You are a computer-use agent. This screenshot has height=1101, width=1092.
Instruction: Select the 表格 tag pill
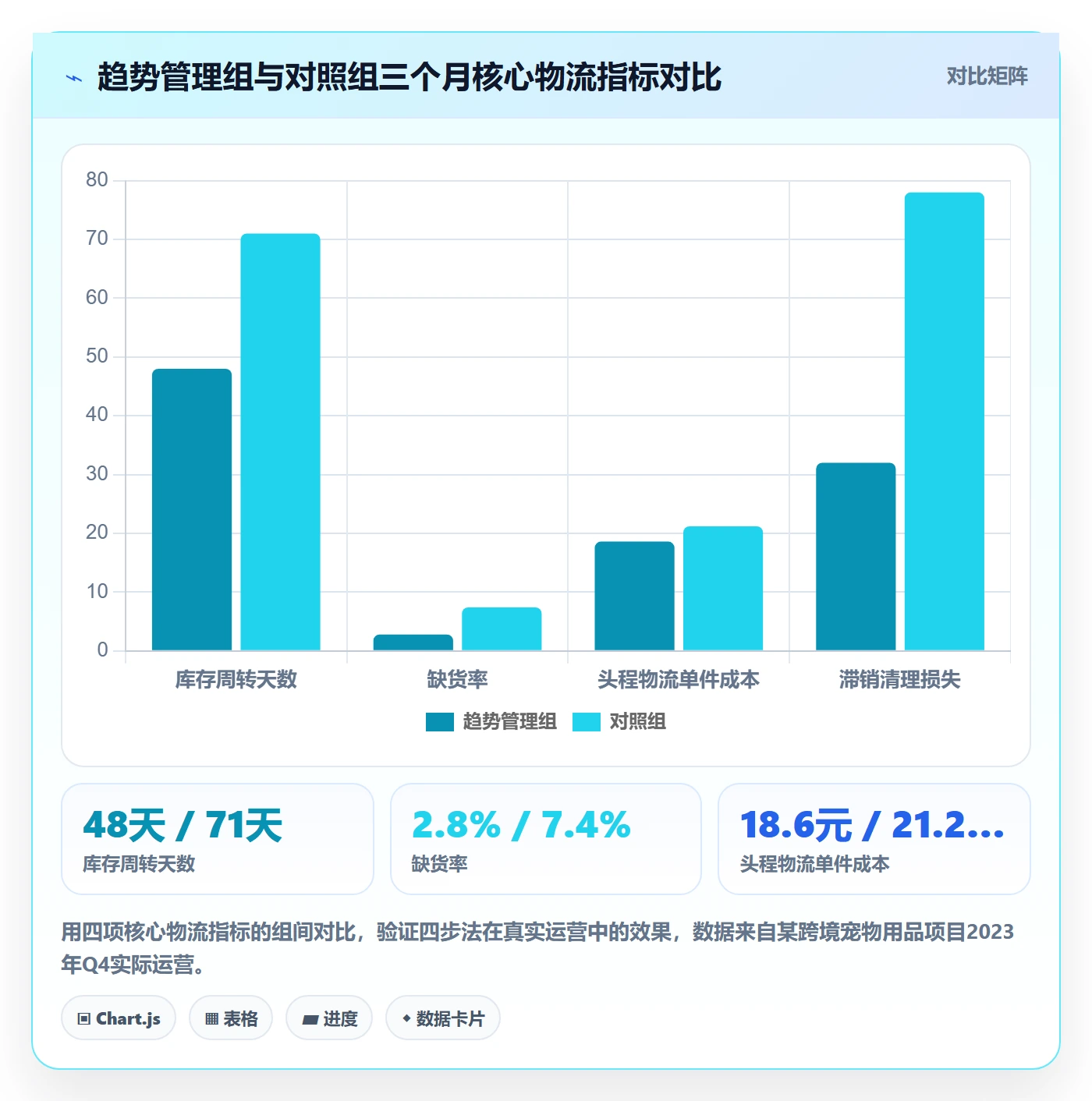point(231,1018)
